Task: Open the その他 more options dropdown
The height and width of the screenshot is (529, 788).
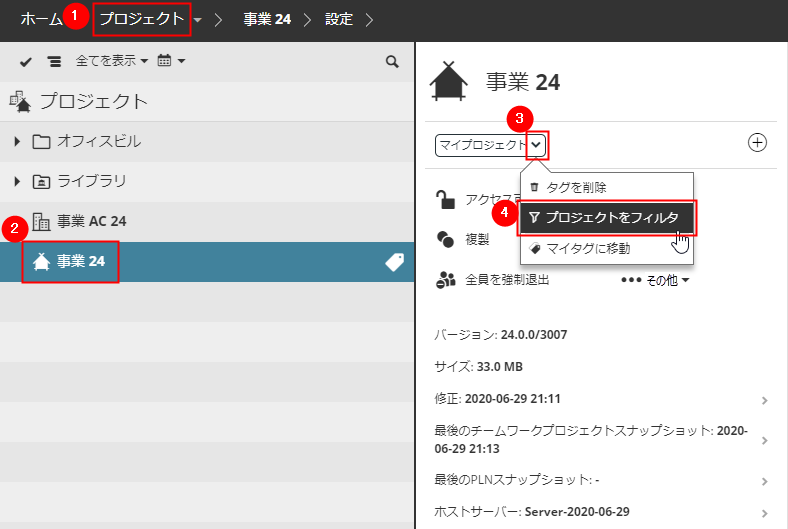Action: pos(655,280)
